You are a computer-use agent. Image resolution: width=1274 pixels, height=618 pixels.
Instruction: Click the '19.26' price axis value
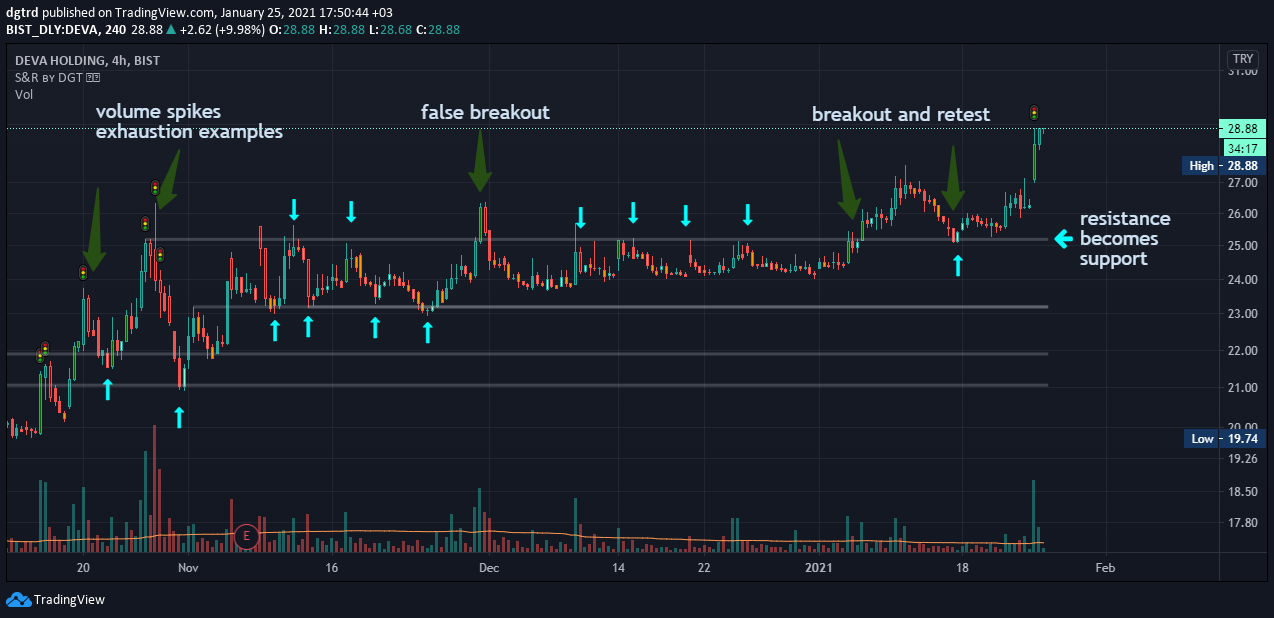click(1242, 459)
